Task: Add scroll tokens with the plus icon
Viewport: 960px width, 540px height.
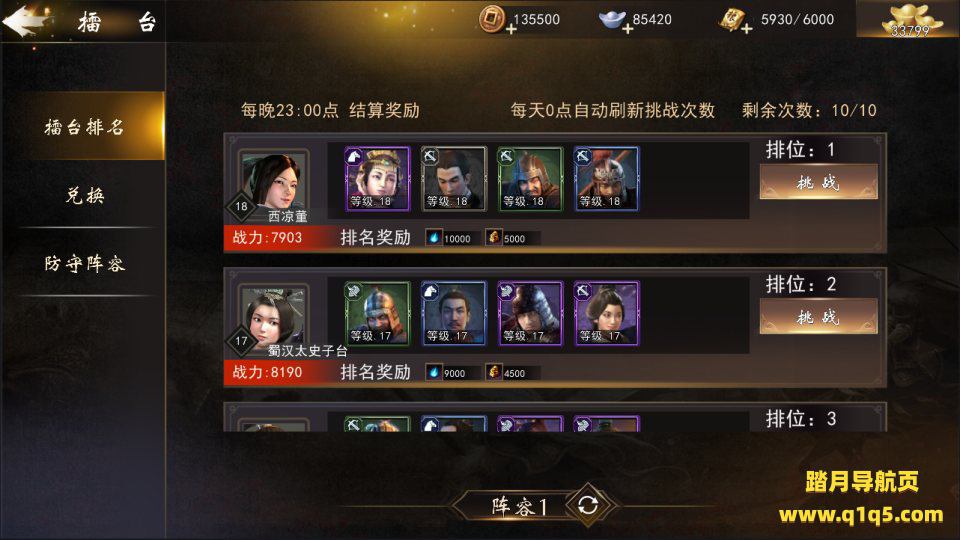Action: click(746, 29)
